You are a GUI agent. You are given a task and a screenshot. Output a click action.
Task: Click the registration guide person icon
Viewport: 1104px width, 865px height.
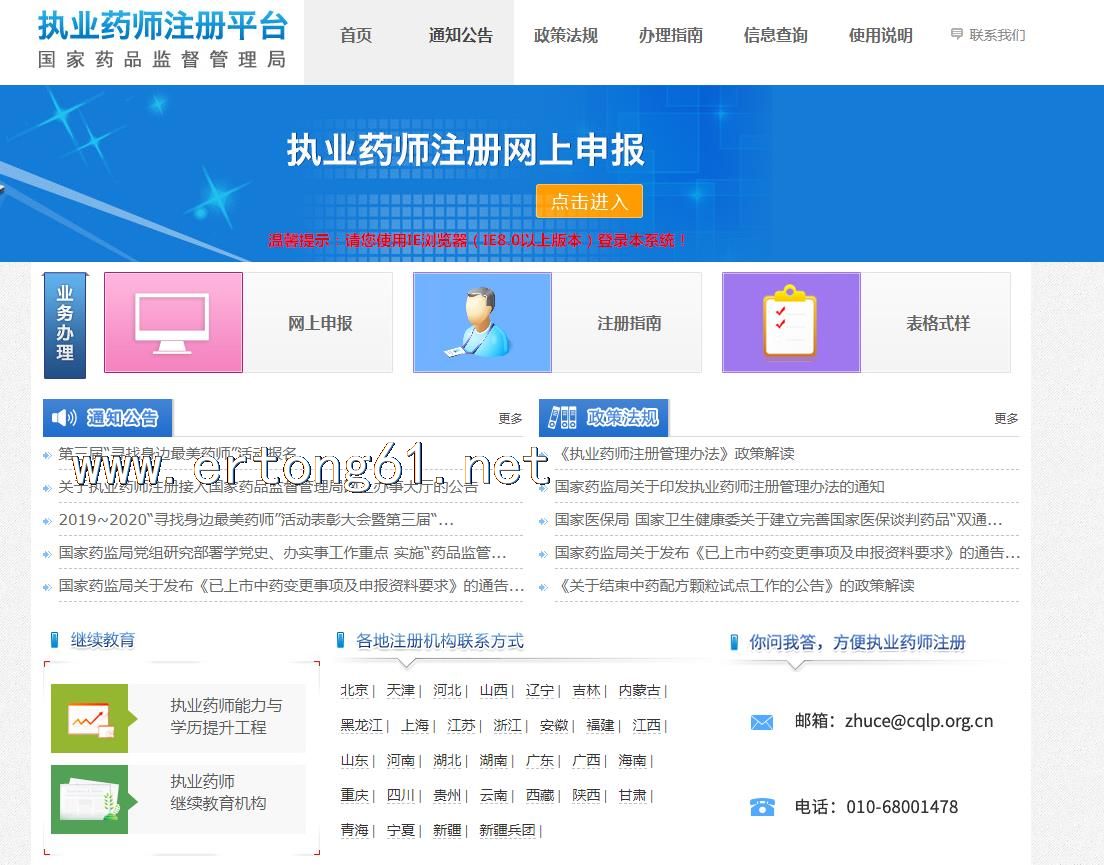coord(482,323)
